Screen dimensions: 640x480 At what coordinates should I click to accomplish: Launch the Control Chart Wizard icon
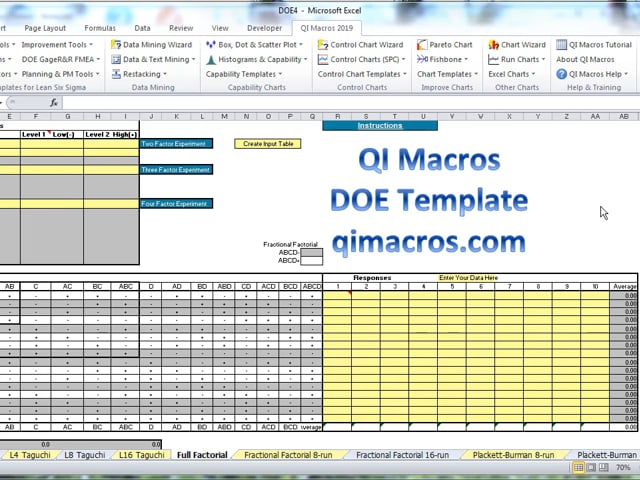(x=323, y=44)
